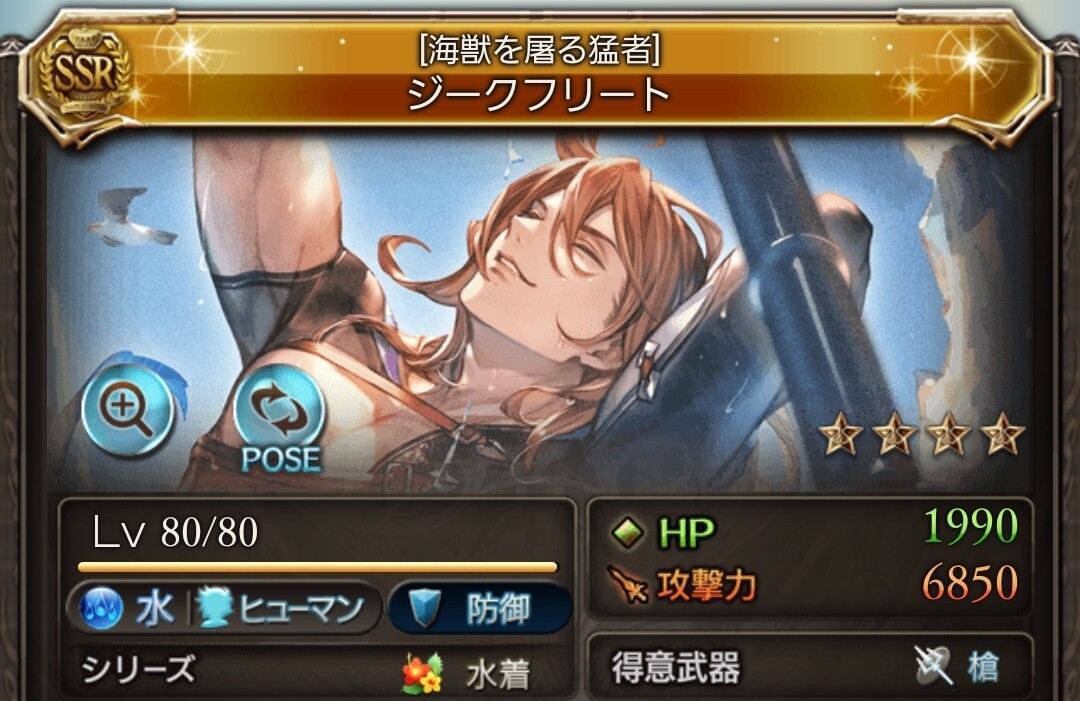Image resolution: width=1080 pixels, height=701 pixels.
Task: Click the Human race silhouette icon
Action: 214,609
